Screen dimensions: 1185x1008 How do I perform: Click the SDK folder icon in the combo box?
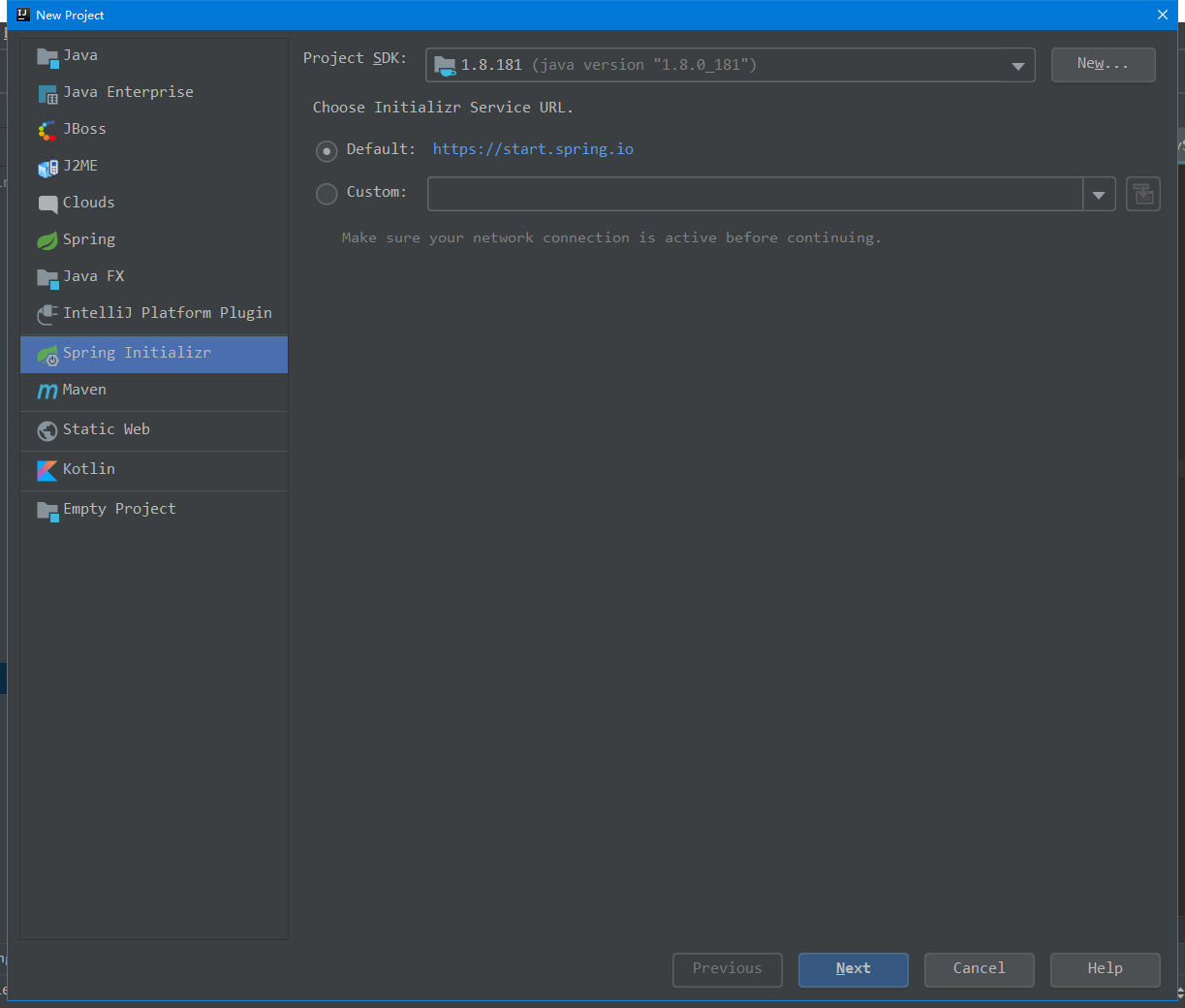click(445, 66)
